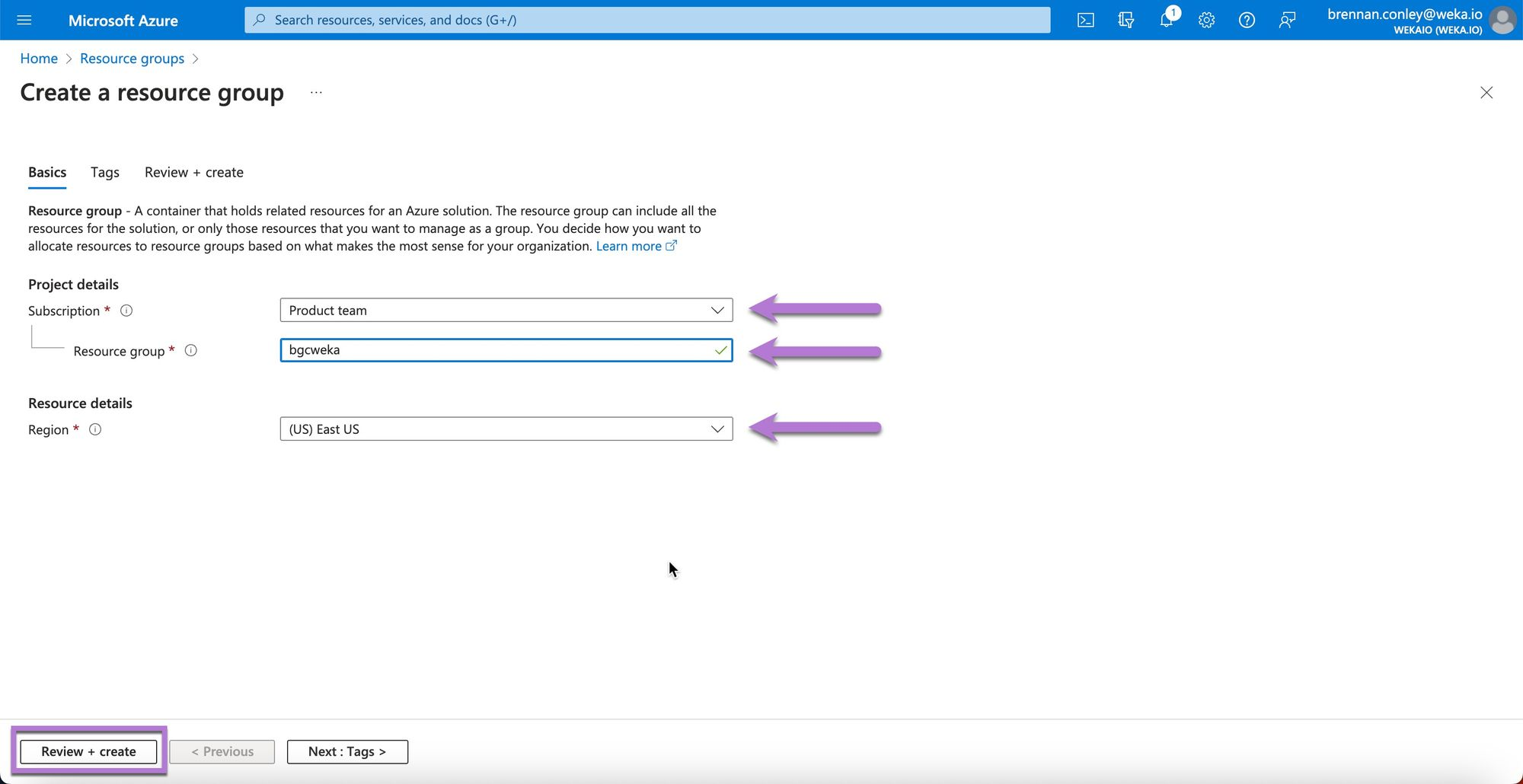This screenshot has height=784, width=1523.
Task: Switch to the Tags tab
Action: click(x=105, y=172)
